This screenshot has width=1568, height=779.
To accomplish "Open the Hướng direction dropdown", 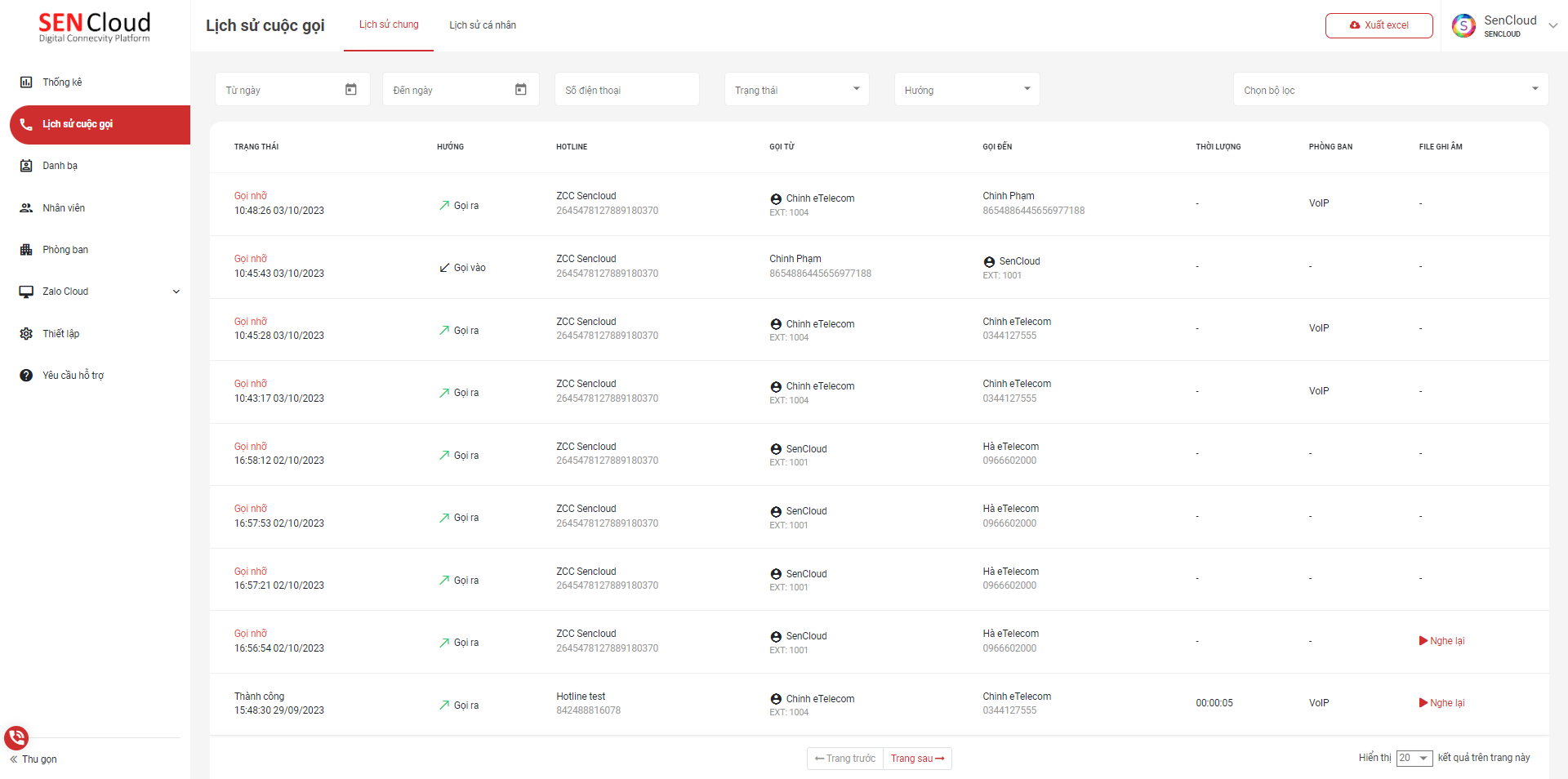I will coord(966,90).
